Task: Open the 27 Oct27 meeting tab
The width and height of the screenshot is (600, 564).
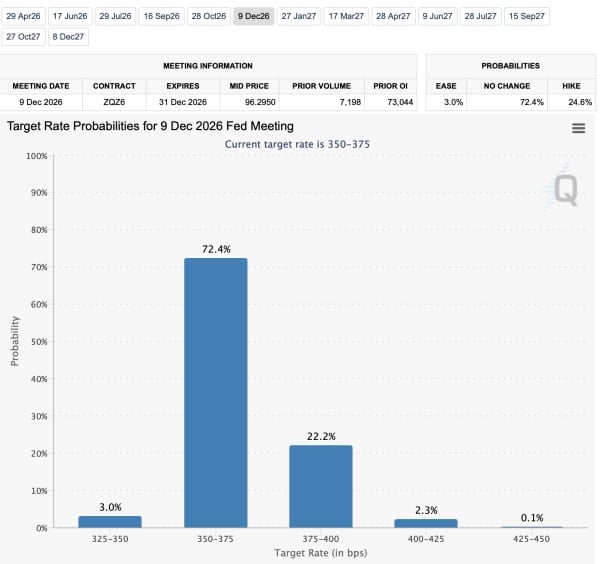Action: 24,36
